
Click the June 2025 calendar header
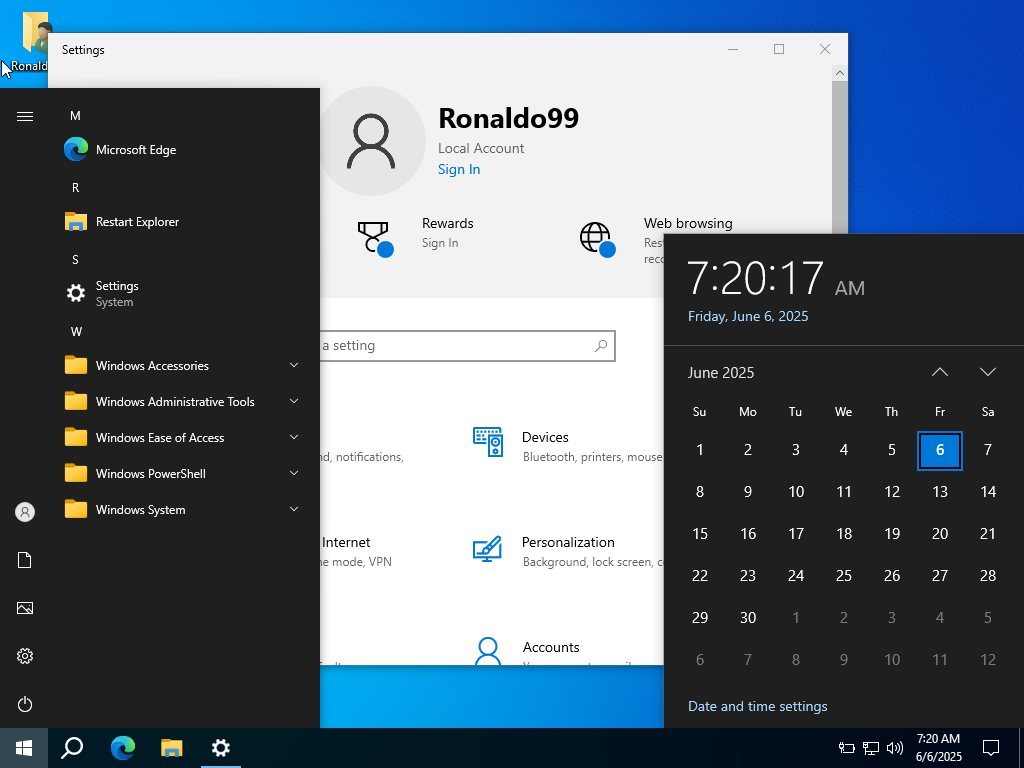coord(721,373)
